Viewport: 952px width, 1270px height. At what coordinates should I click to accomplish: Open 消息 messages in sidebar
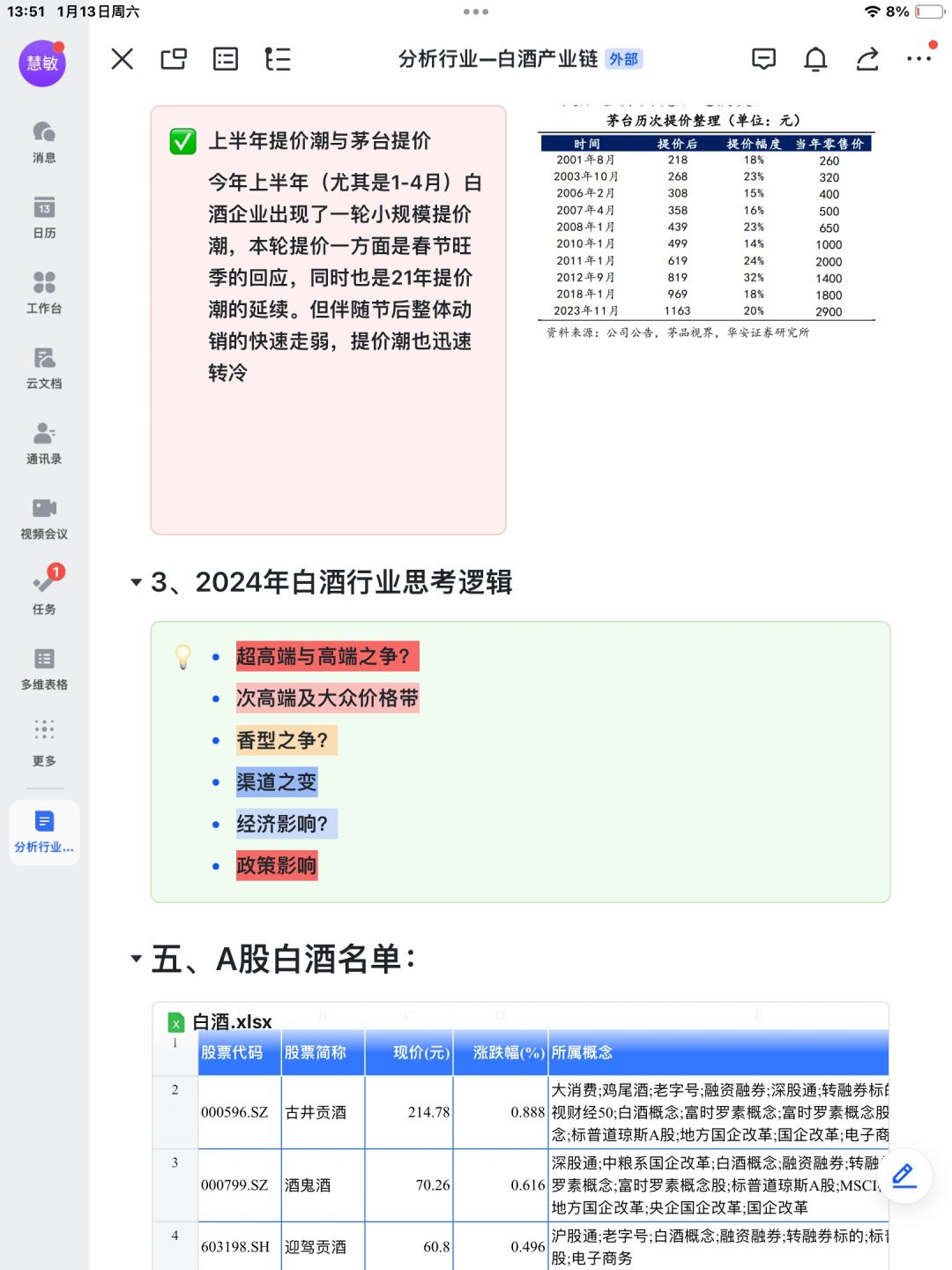point(44,142)
